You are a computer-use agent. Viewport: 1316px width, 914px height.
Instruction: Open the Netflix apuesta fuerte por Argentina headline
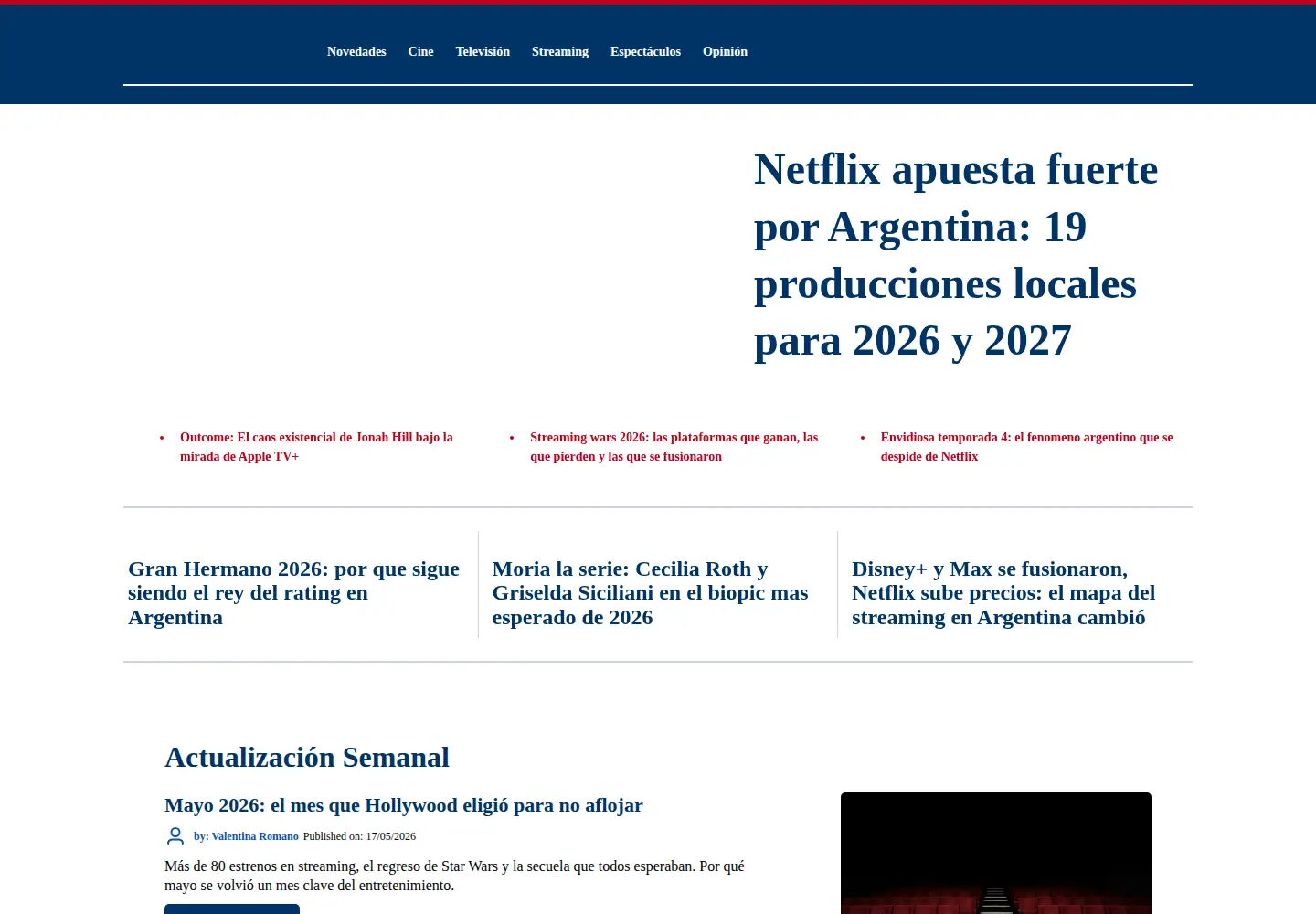[x=956, y=255]
